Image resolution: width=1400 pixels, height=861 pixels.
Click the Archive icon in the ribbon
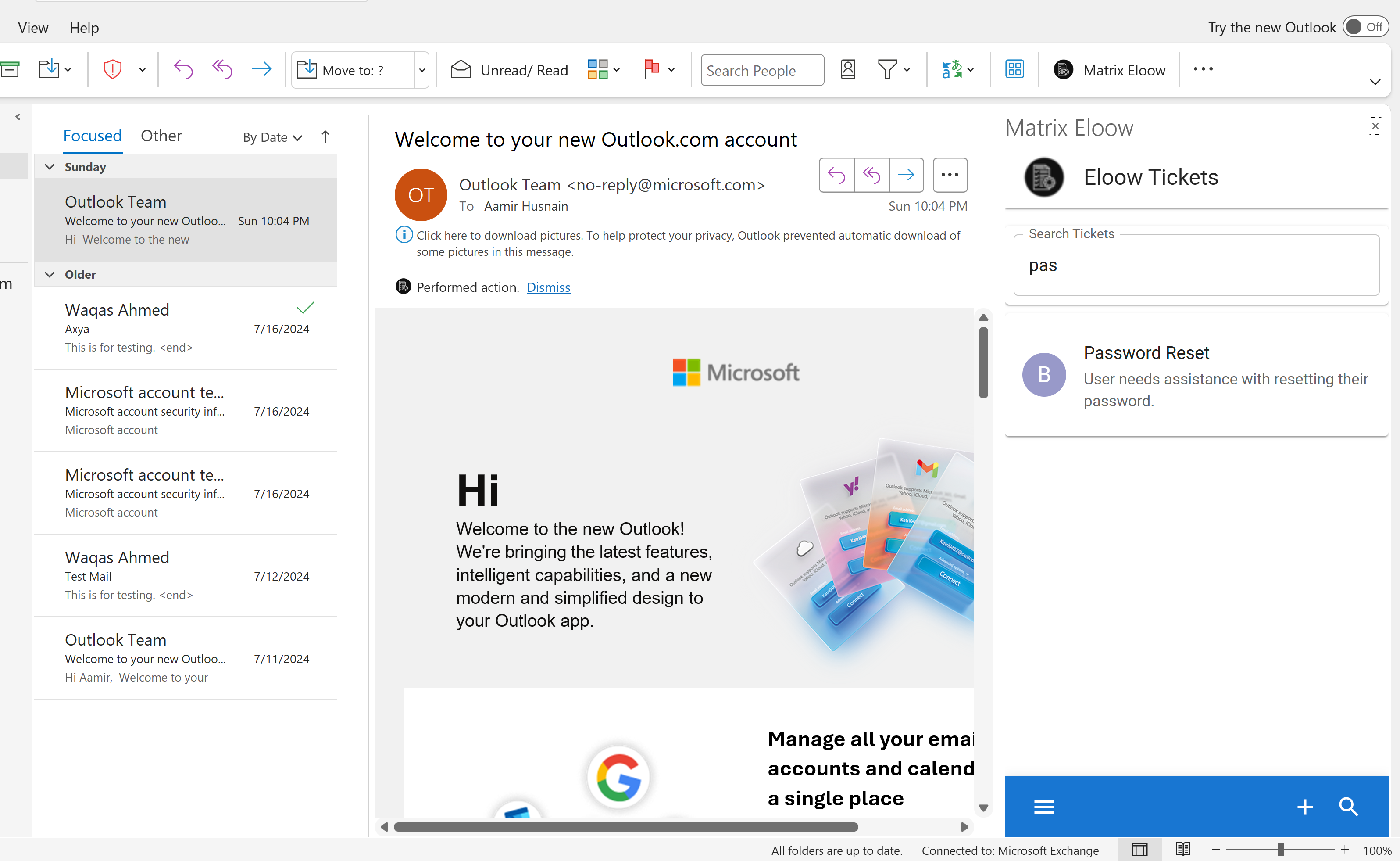point(9,69)
